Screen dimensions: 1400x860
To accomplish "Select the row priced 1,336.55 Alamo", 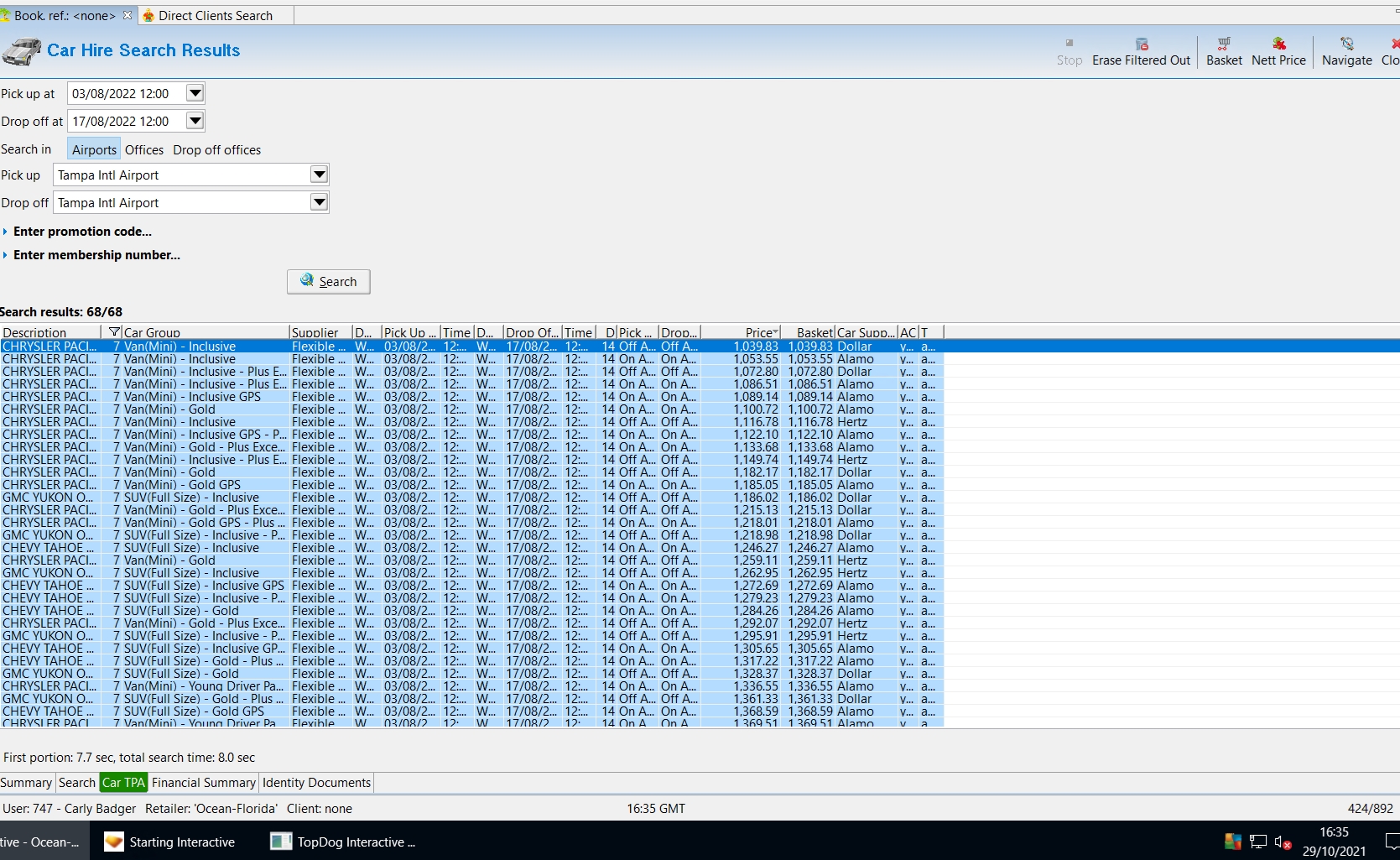I will [x=471, y=686].
